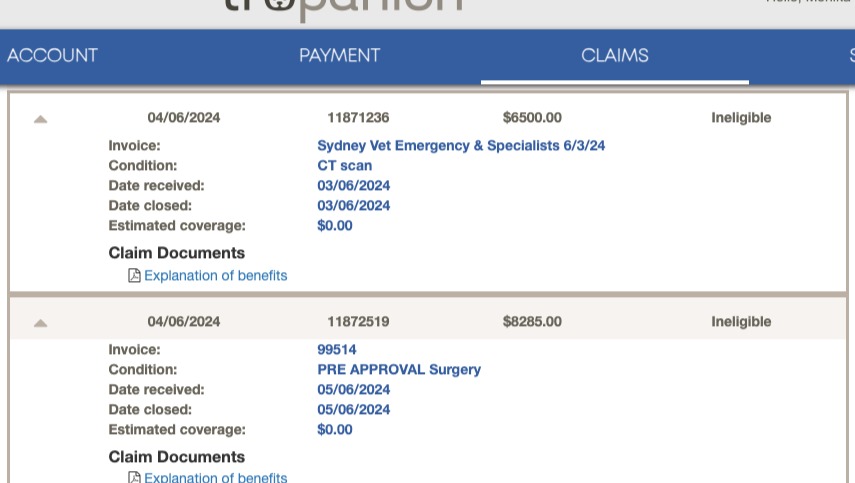Open surgery claim's Explanation of benefits link
The width and height of the screenshot is (855, 483).
(215, 477)
